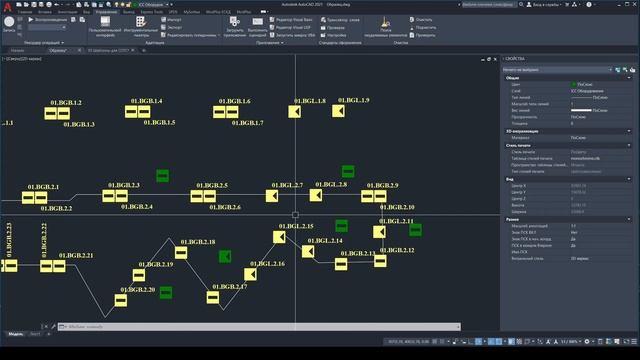
Task: Open status bar customization menu icon
Action: click(634, 341)
